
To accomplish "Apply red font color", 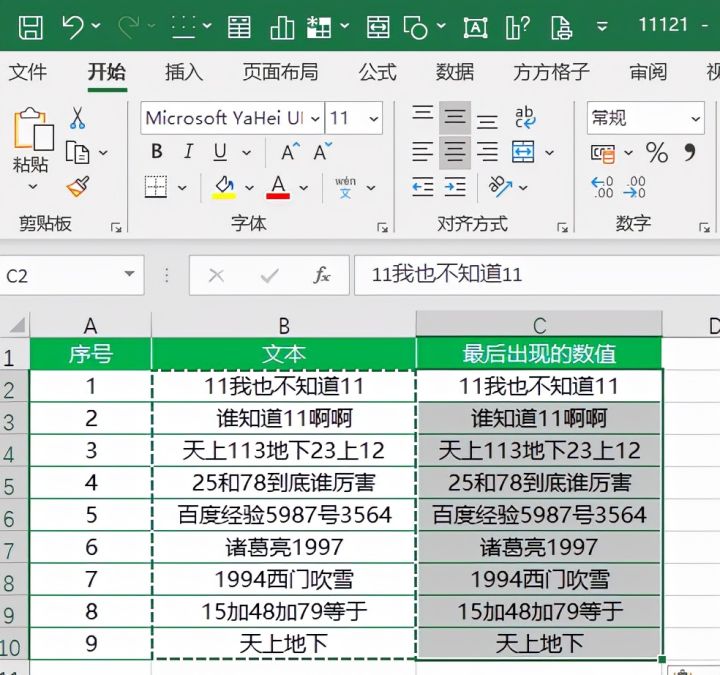I will tap(278, 187).
